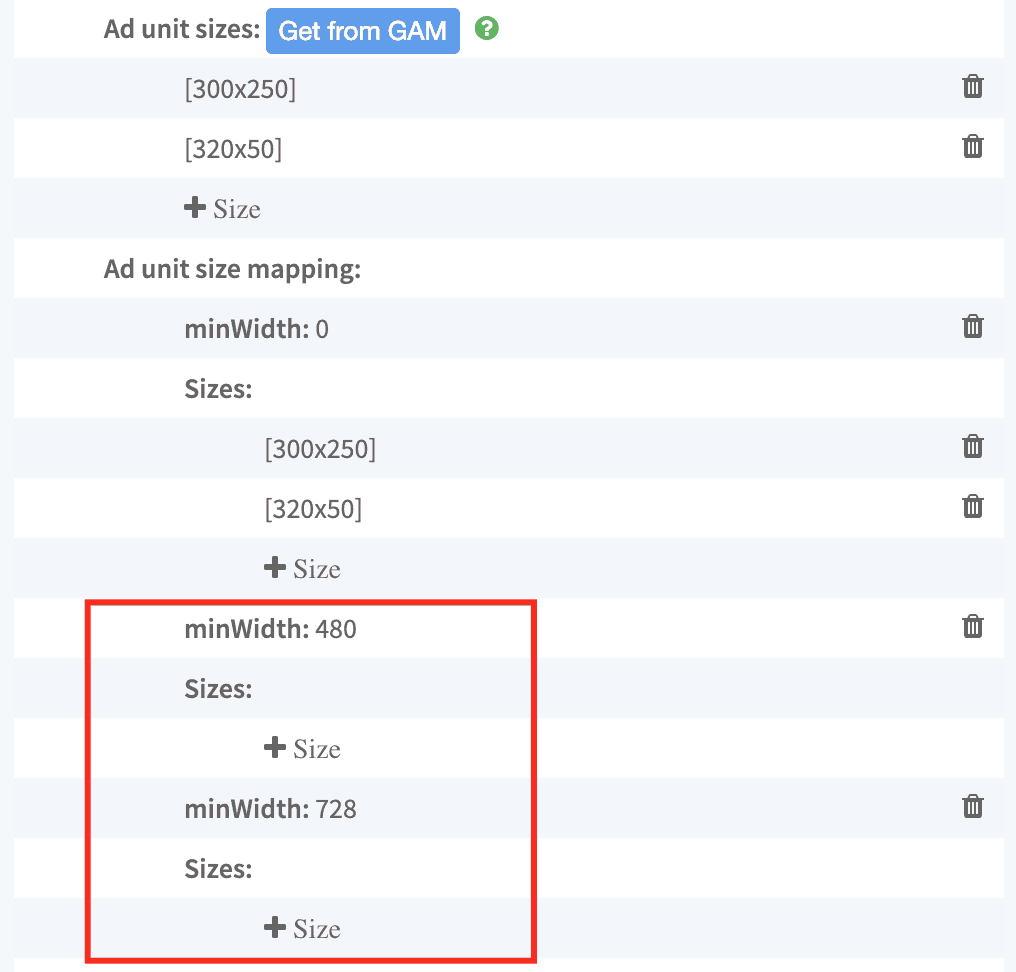This screenshot has width=1016, height=972.
Task: Add a size to minWidth 0 mapping
Action: tap(302, 568)
